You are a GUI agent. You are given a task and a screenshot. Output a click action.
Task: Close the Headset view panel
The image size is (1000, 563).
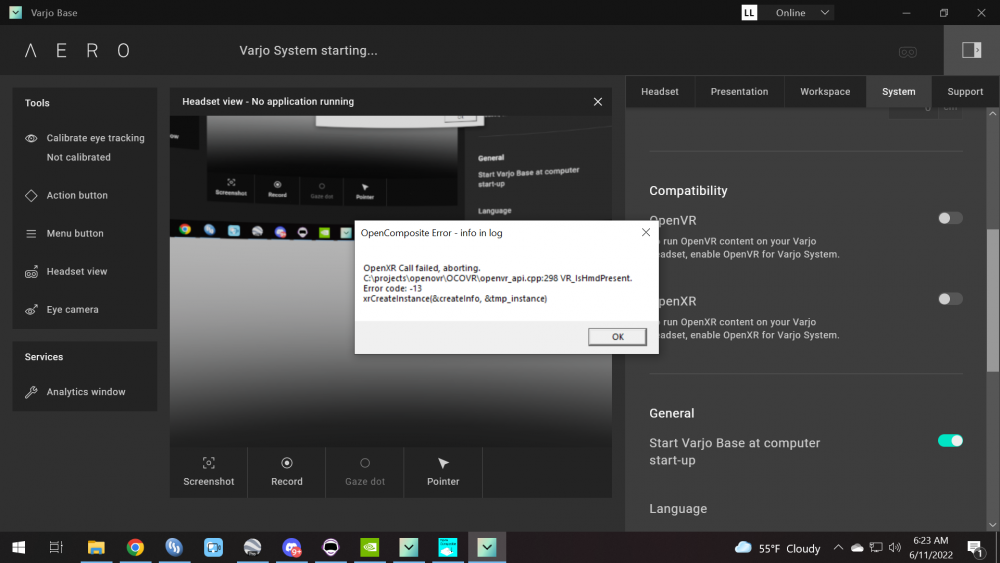(598, 102)
